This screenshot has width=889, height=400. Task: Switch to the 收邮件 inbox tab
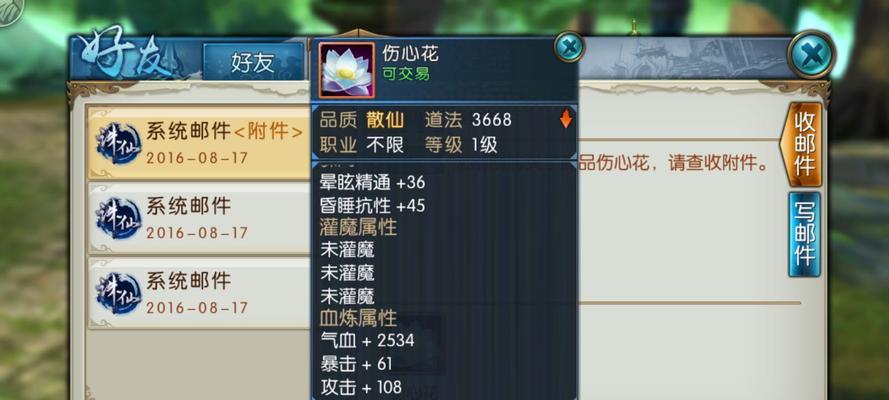coord(804,144)
